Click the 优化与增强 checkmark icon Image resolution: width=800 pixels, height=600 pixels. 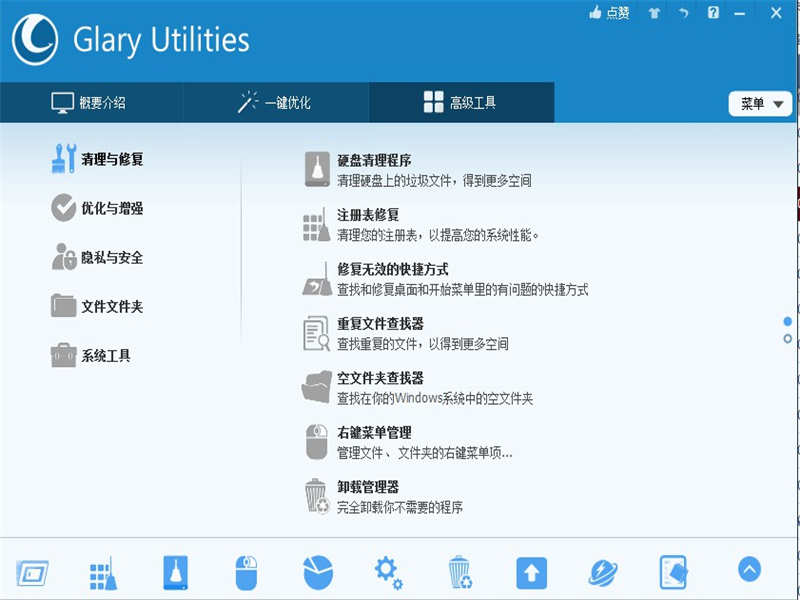[x=64, y=208]
